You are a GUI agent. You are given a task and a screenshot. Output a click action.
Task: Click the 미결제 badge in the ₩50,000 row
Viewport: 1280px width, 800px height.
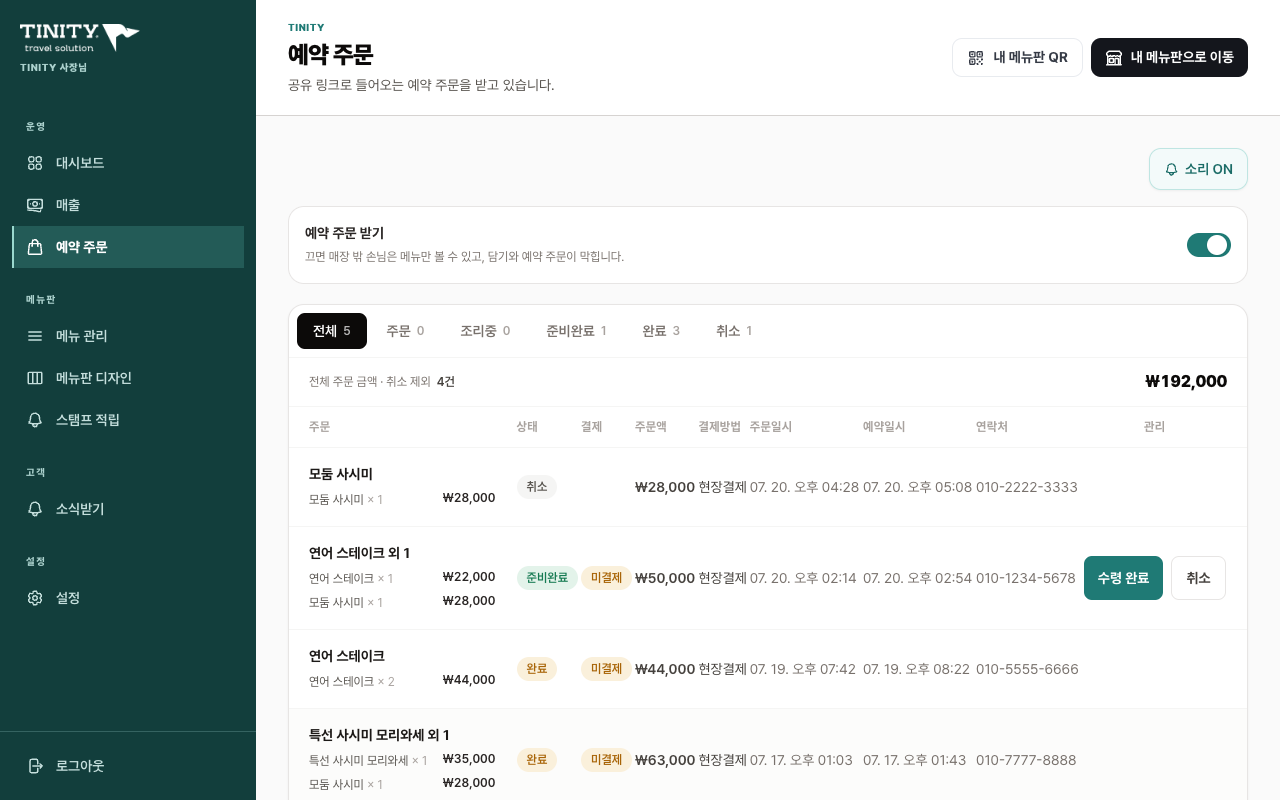(606, 578)
